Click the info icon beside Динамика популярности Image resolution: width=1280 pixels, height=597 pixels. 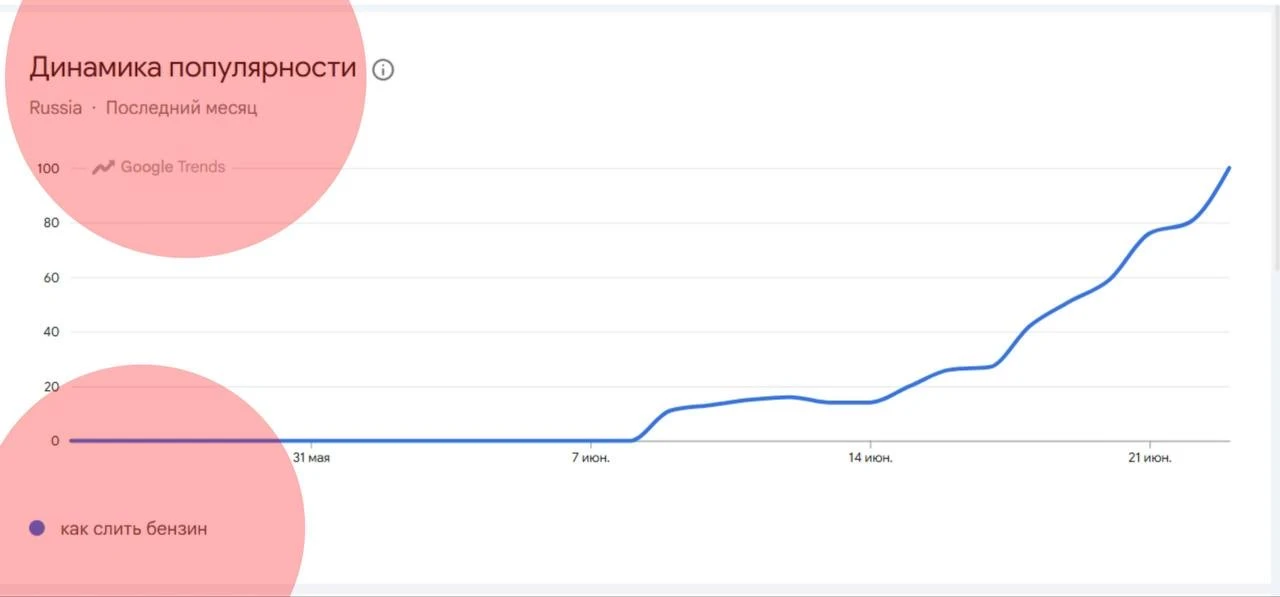[383, 70]
